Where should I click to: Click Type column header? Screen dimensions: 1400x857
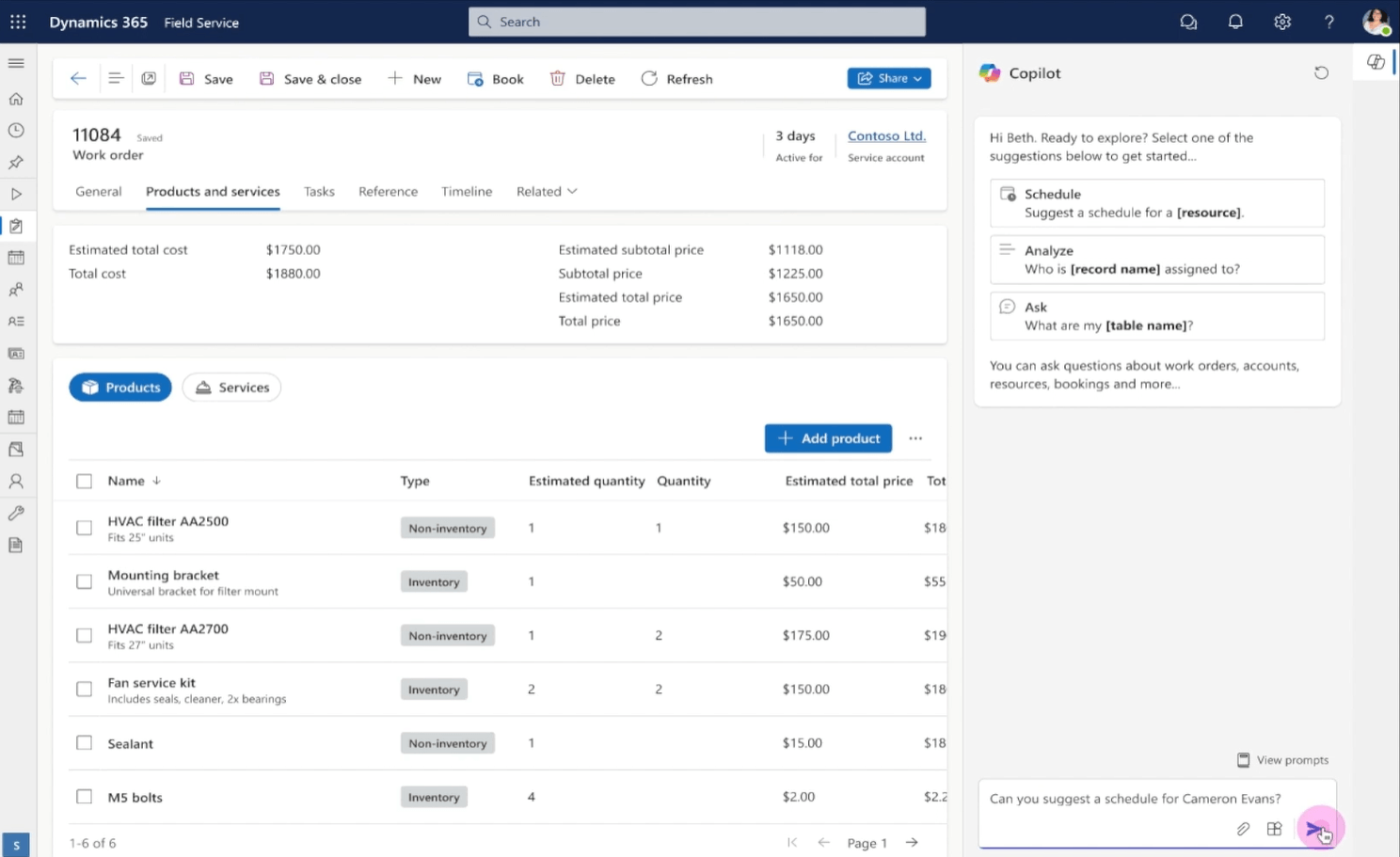(415, 481)
